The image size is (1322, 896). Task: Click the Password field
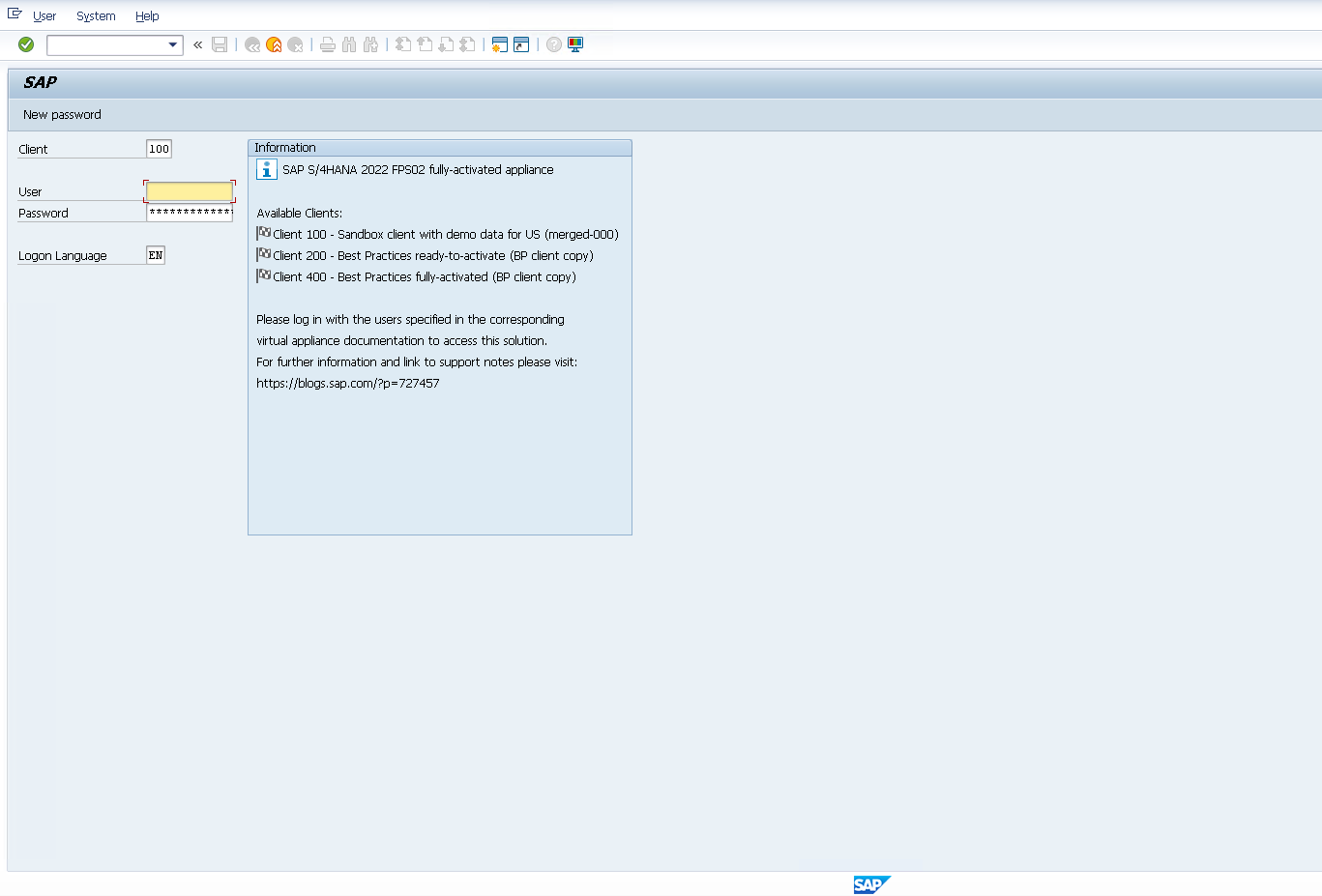click(x=190, y=213)
